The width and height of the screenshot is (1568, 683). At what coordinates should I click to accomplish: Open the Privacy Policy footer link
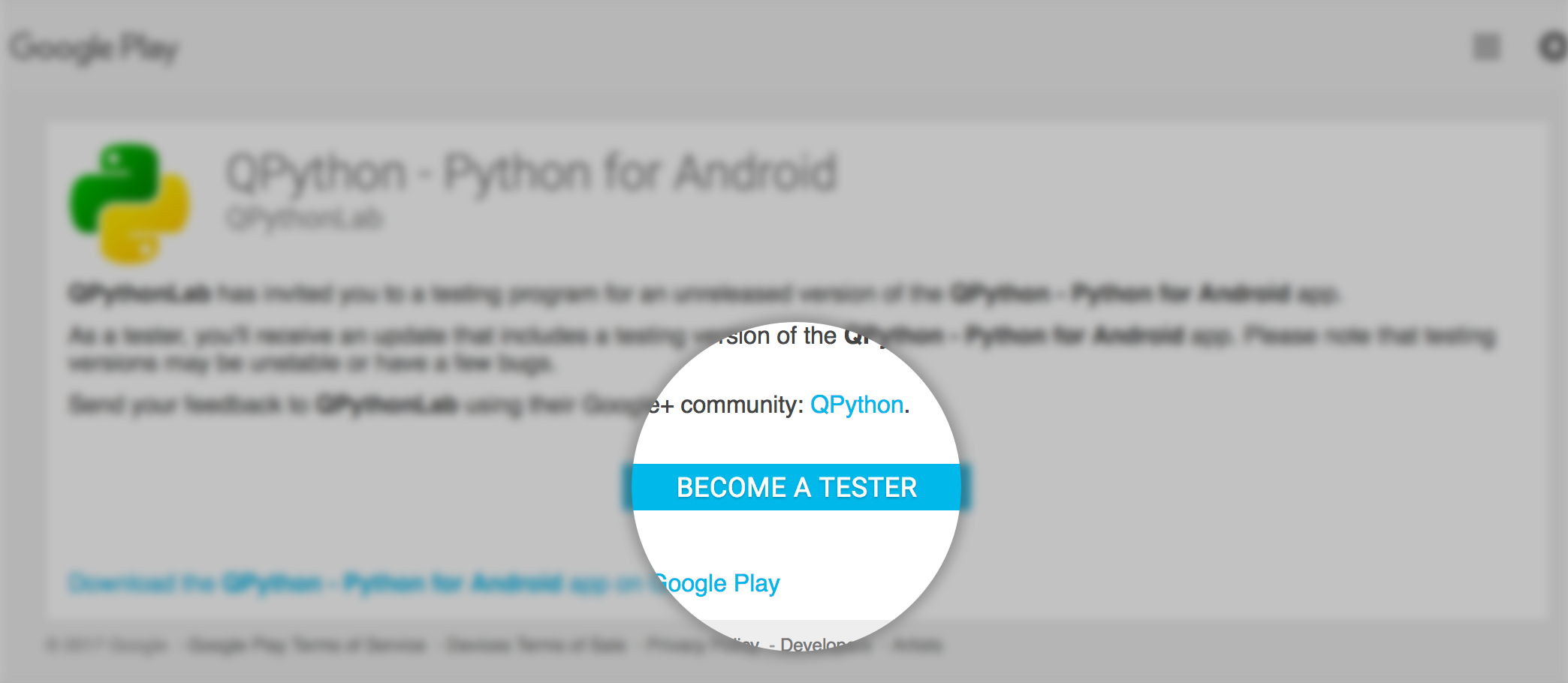(704, 645)
